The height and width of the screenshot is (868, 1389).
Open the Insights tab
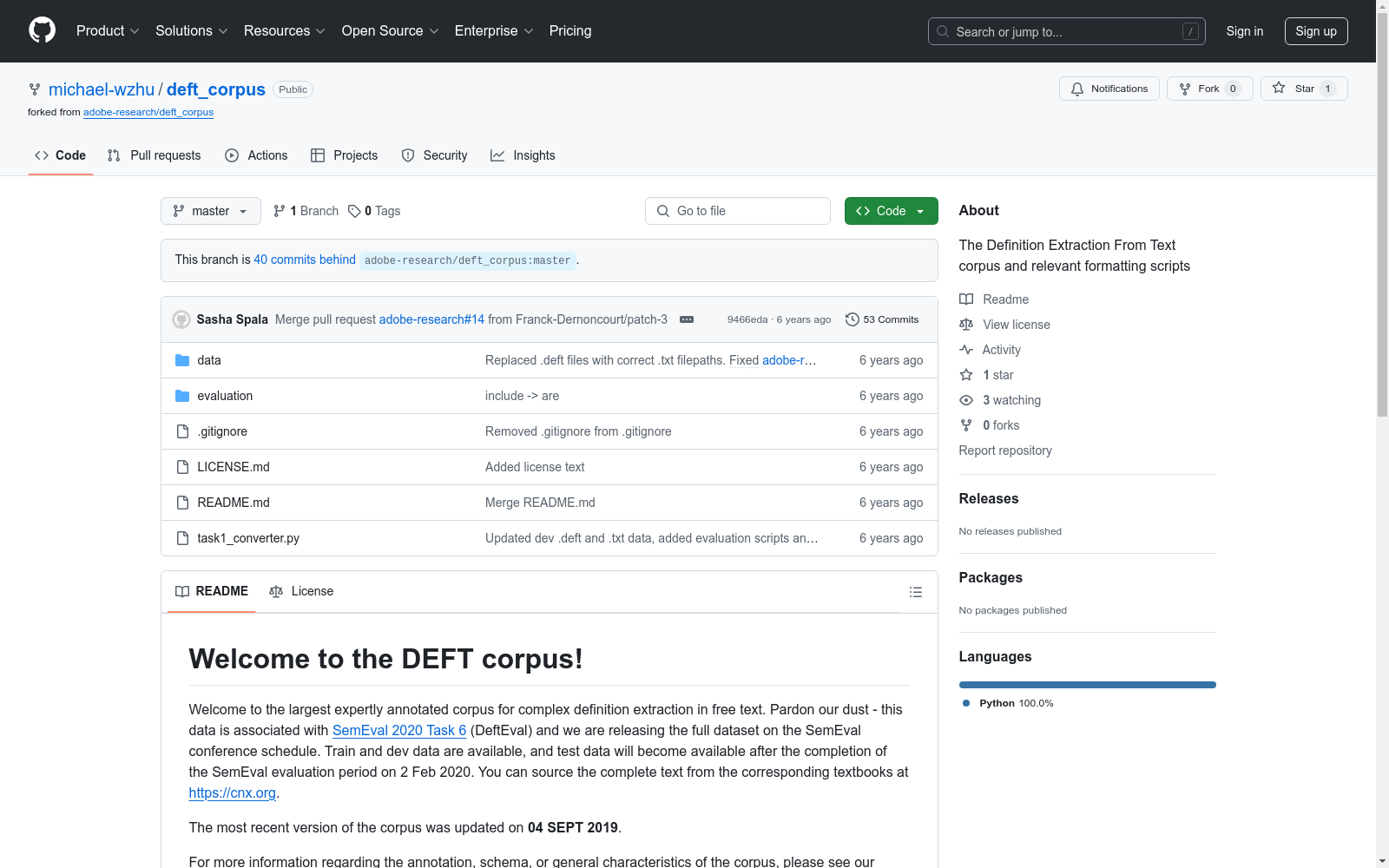523,155
